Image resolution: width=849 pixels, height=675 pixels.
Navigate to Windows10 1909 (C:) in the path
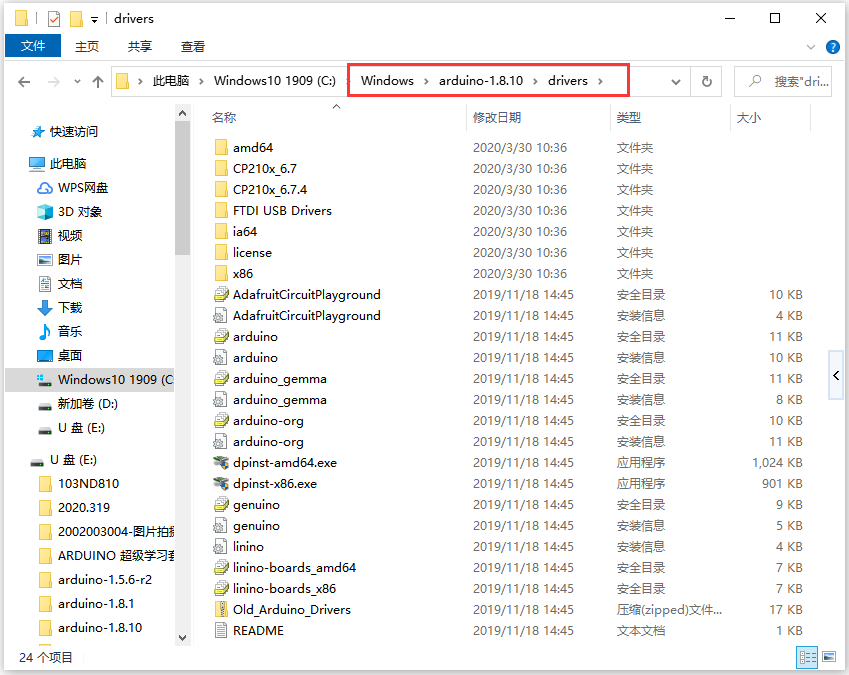click(275, 81)
